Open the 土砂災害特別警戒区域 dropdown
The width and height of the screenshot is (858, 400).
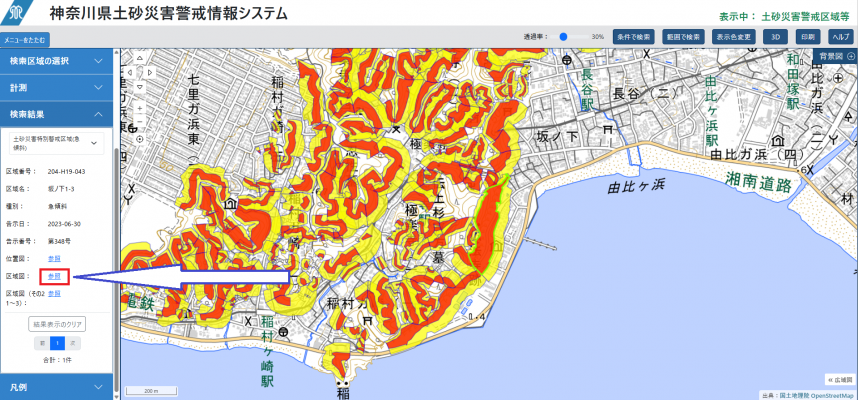pyautogui.click(x=58, y=144)
